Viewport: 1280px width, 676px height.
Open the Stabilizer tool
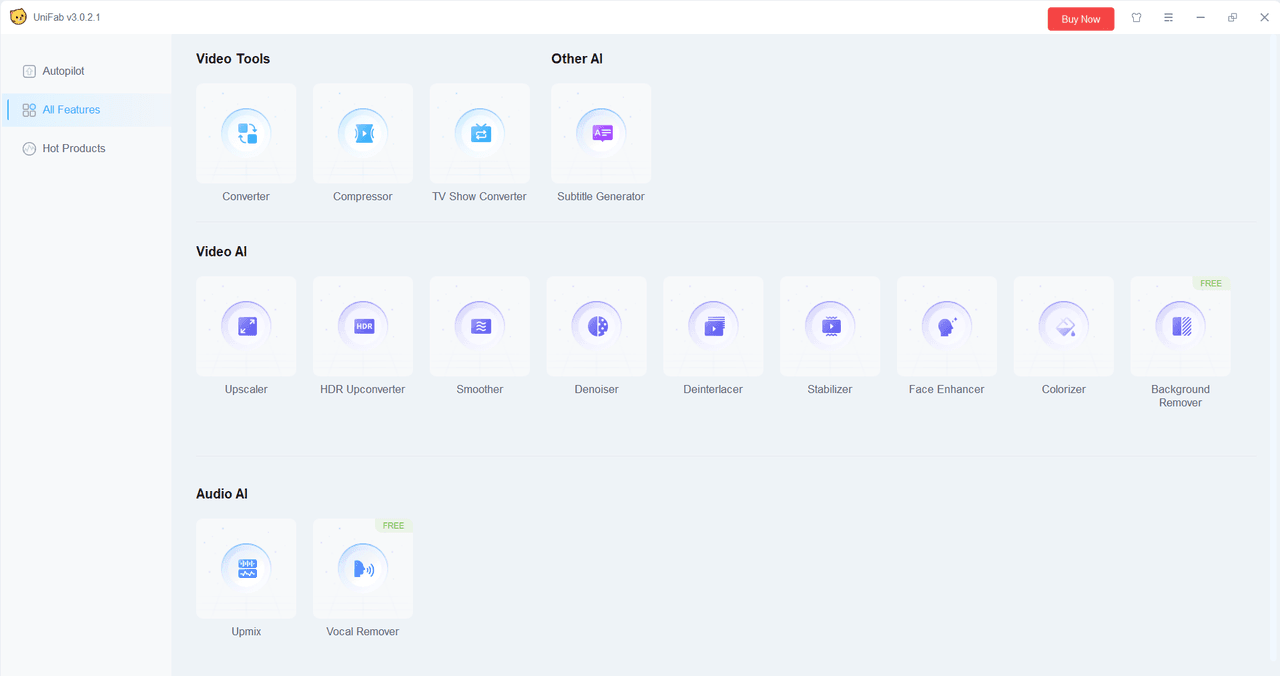830,326
